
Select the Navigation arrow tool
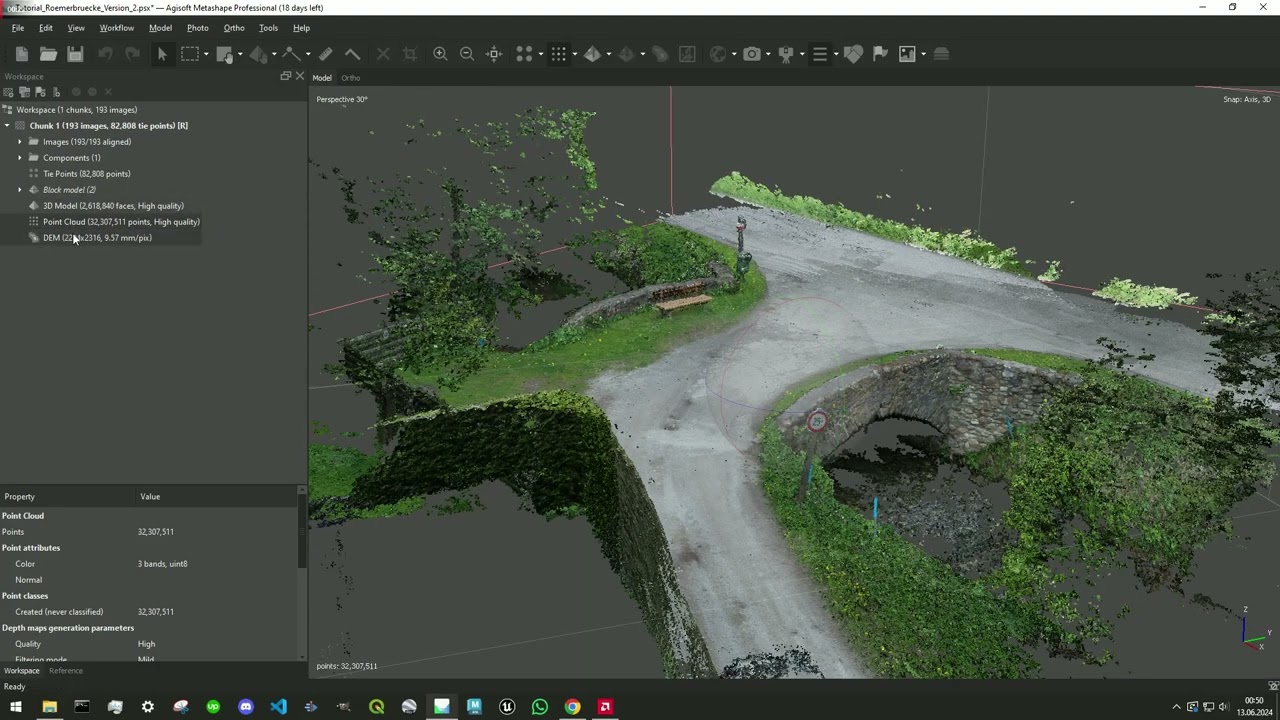(162, 54)
